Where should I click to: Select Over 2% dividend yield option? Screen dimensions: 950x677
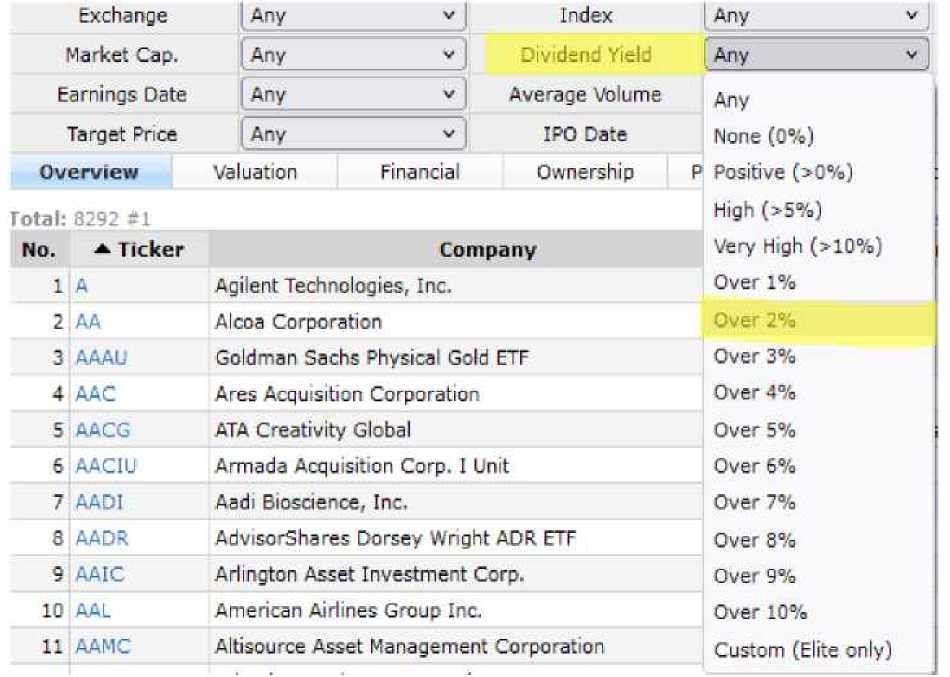tap(755, 320)
